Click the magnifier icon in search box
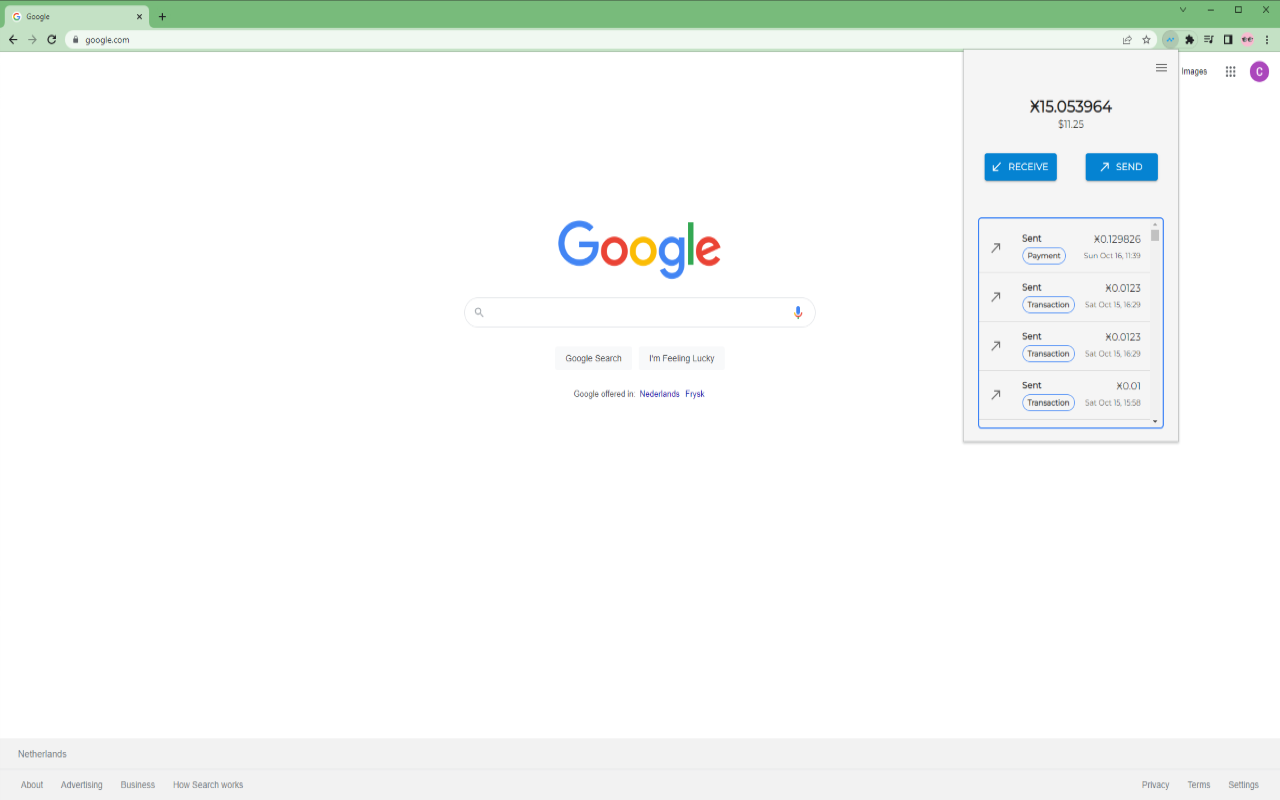Viewport: 1280px width, 800px height. point(479,312)
